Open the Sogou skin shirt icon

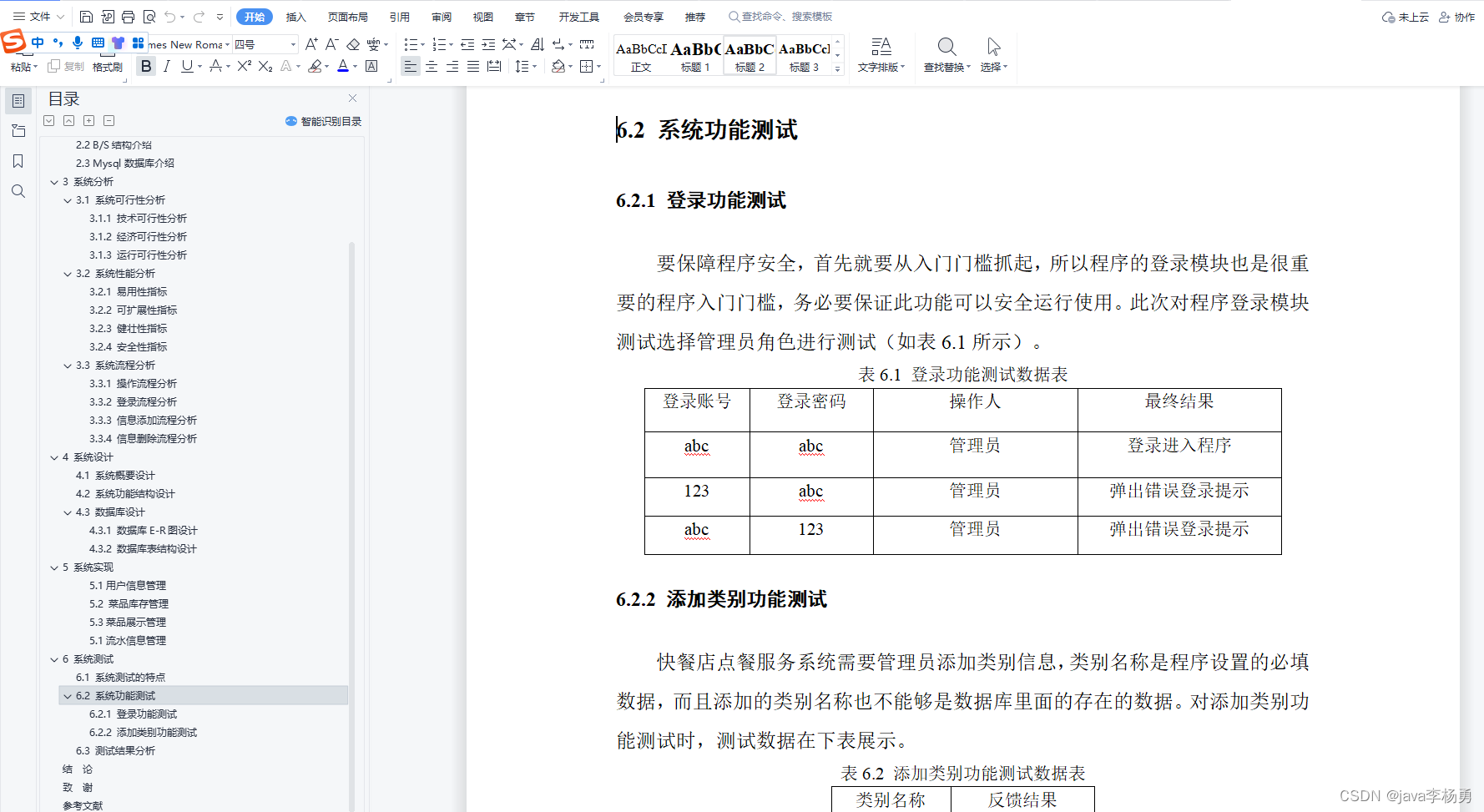coord(118,43)
